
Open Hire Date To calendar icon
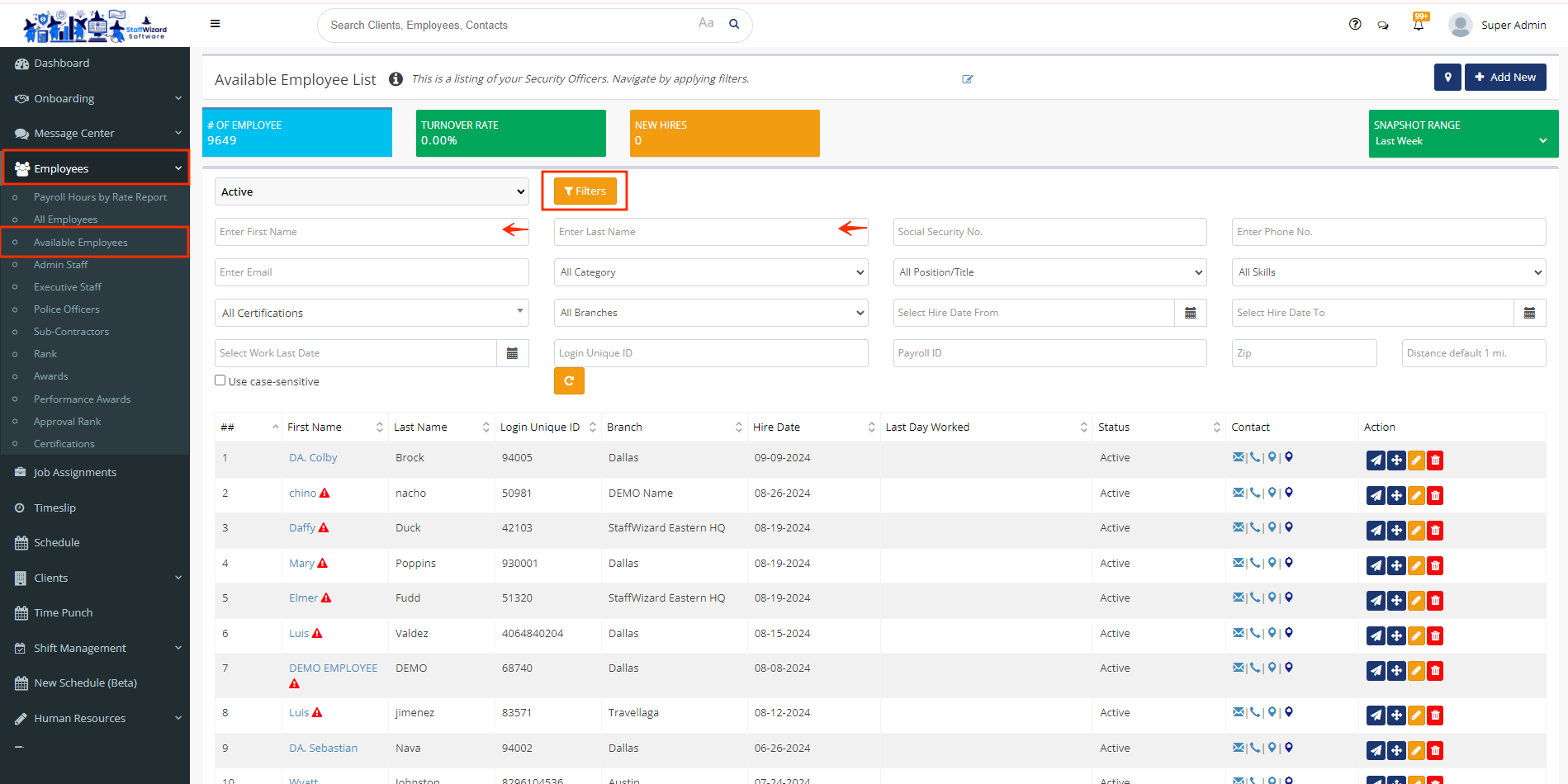coord(1529,313)
